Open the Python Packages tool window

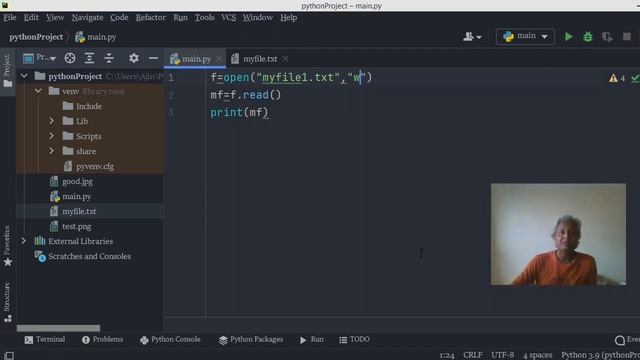(251, 340)
